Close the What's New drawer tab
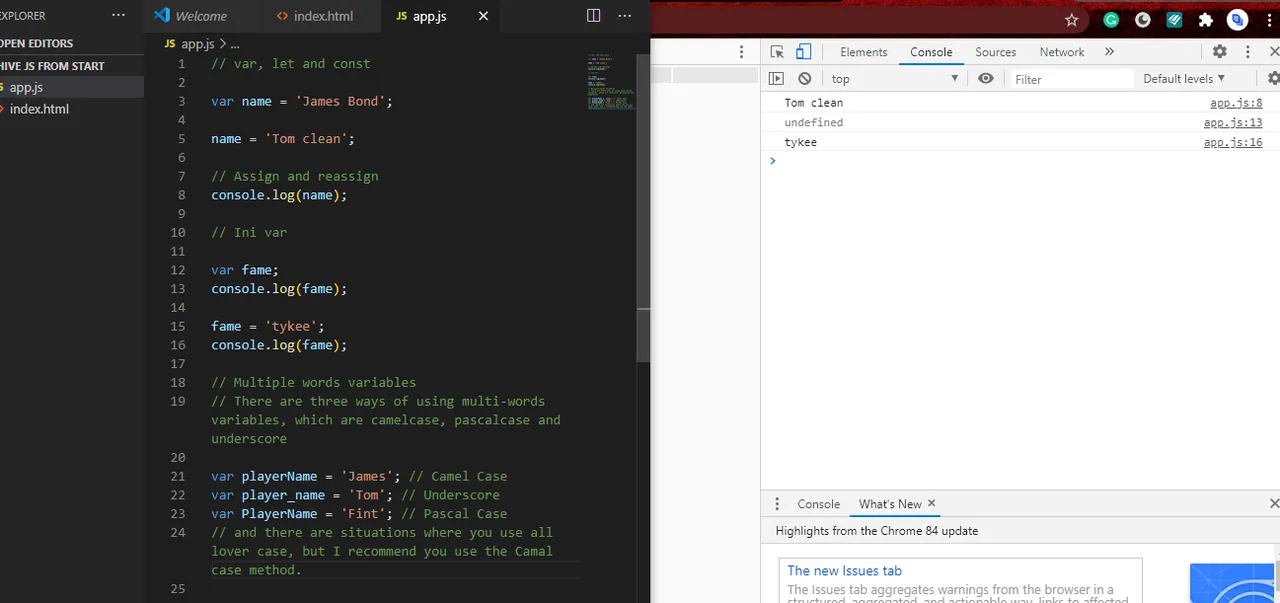The height and width of the screenshot is (603, 1280). 931,503
